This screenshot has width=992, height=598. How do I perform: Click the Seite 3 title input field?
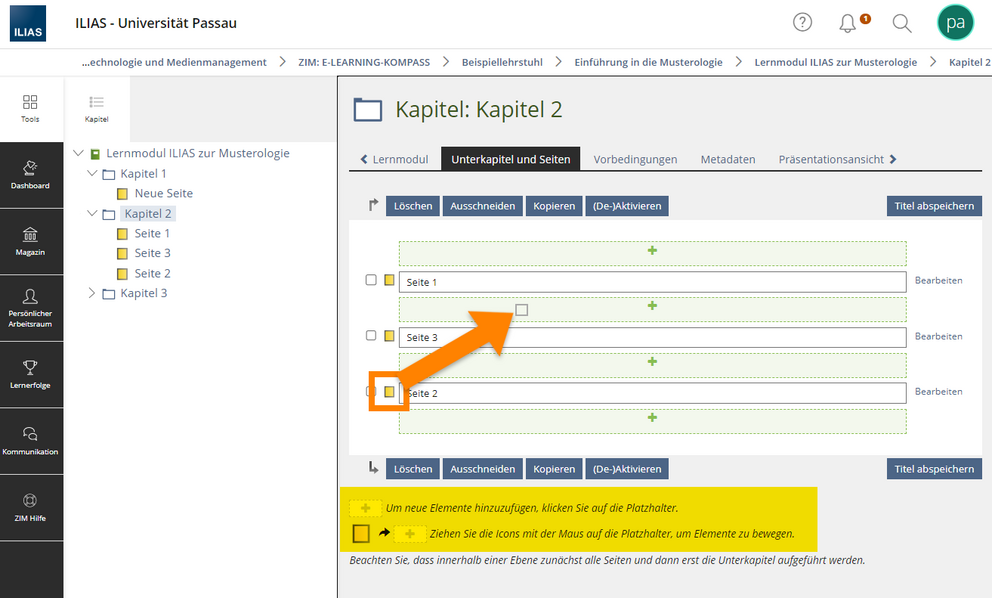pyautogui.click(x=652, y=337)
